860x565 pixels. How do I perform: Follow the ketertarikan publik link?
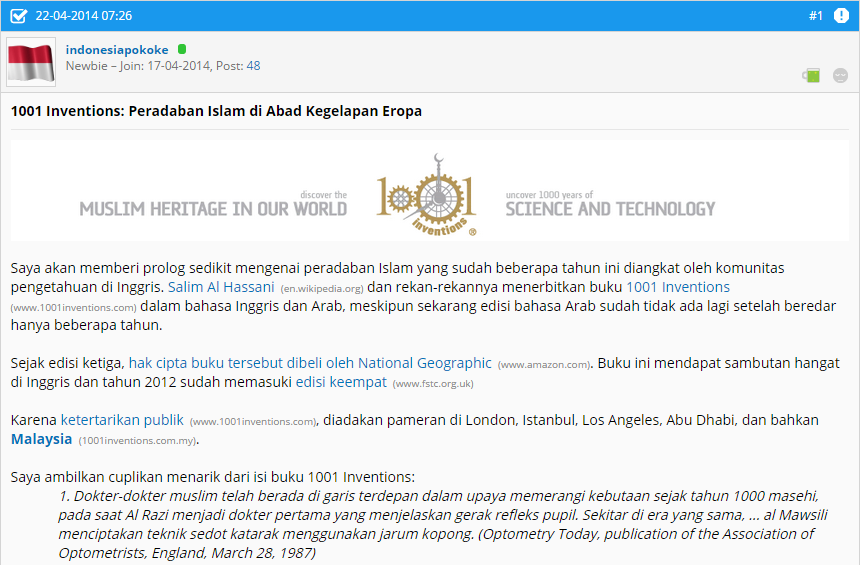point(122,420)
